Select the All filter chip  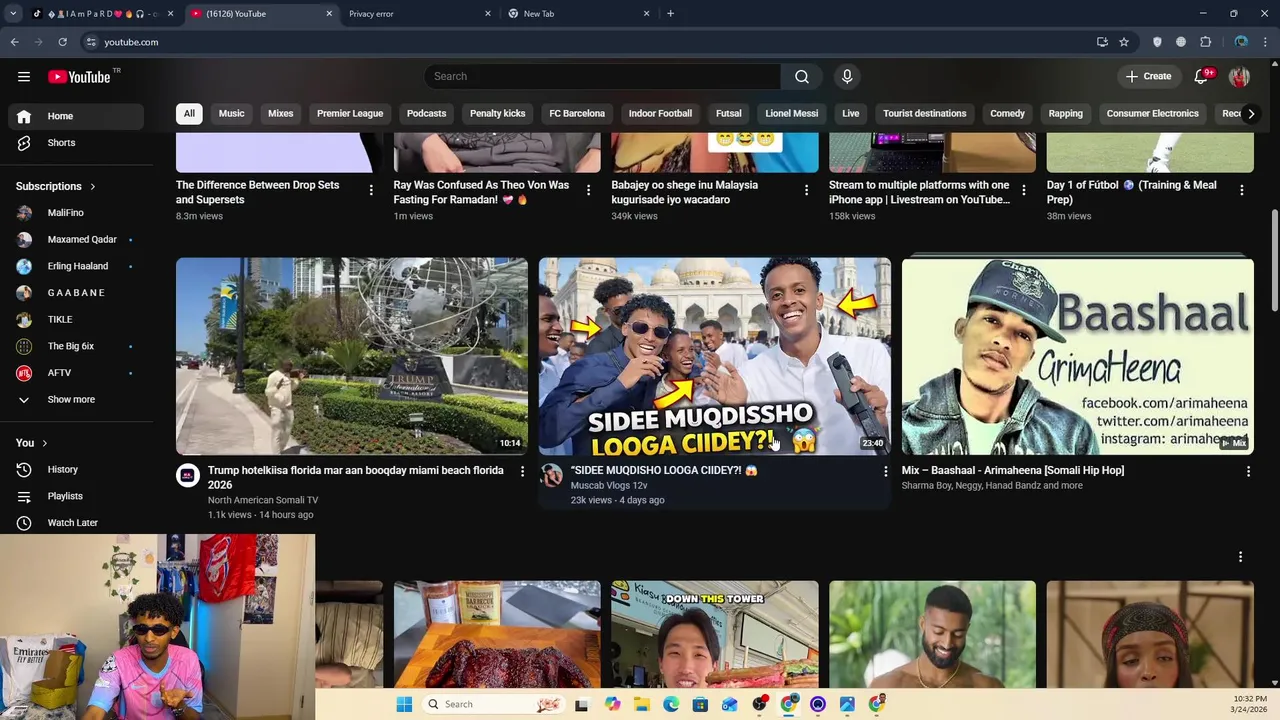pos(189,113)
